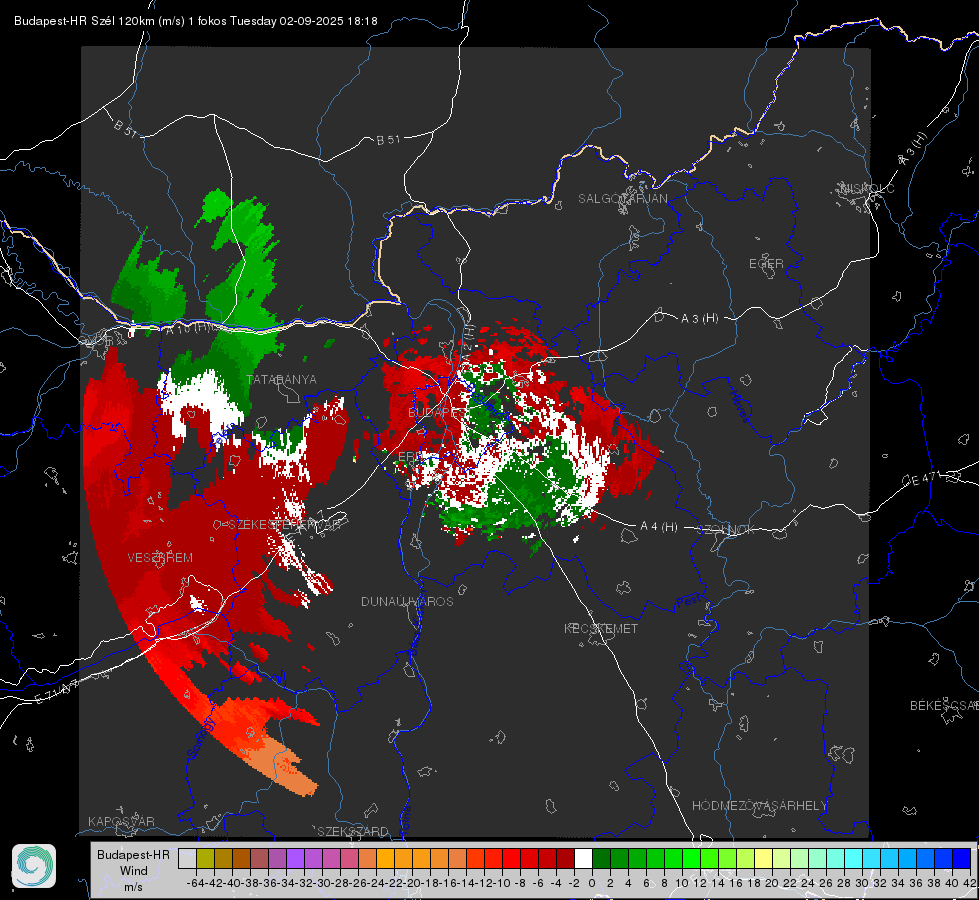Click the DUNAÚJVÁROS city label
Viewport: 979px width, 900px height.
click(x=407, y=601)
